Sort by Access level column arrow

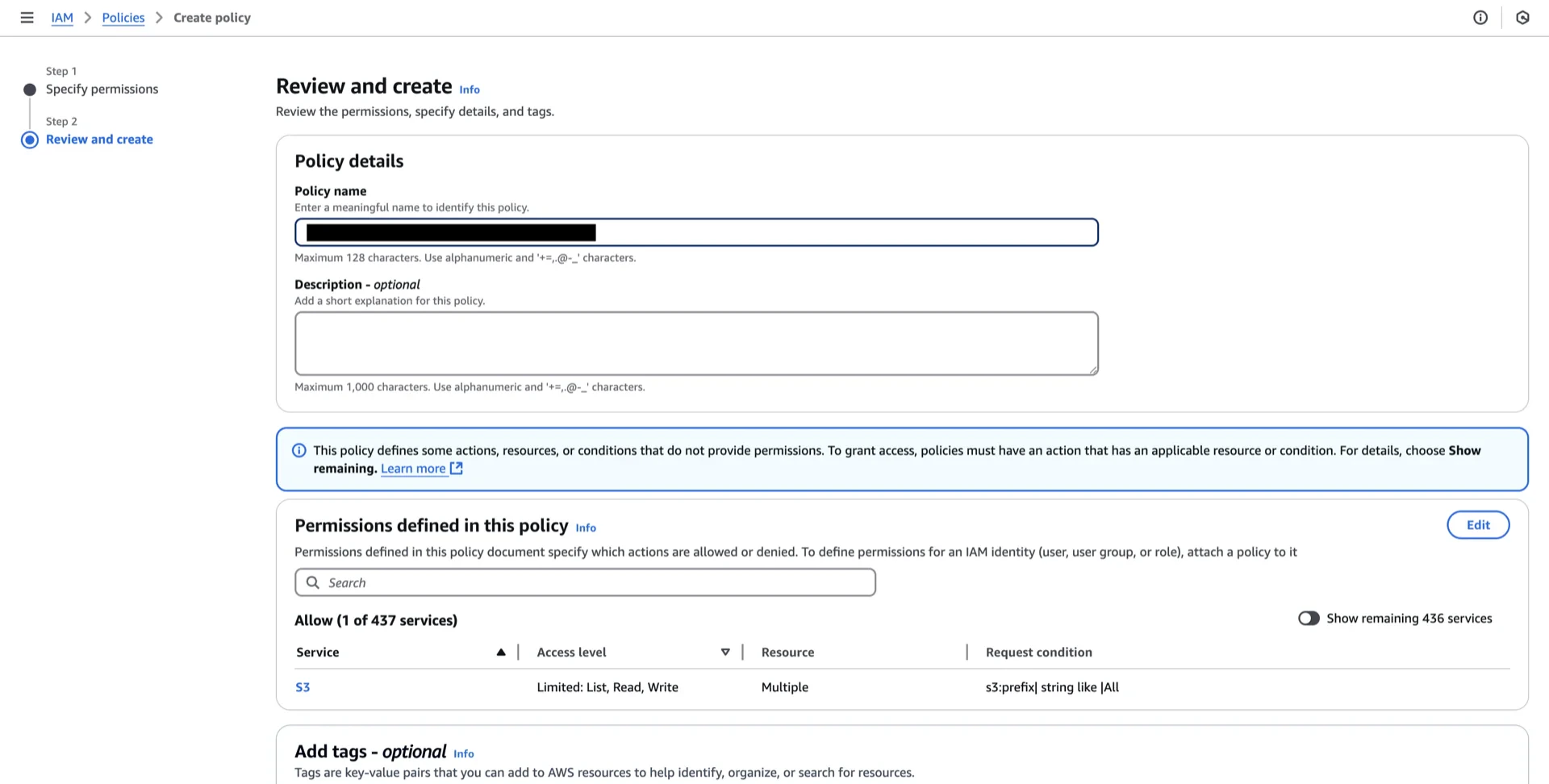click(x=725, y=652)
